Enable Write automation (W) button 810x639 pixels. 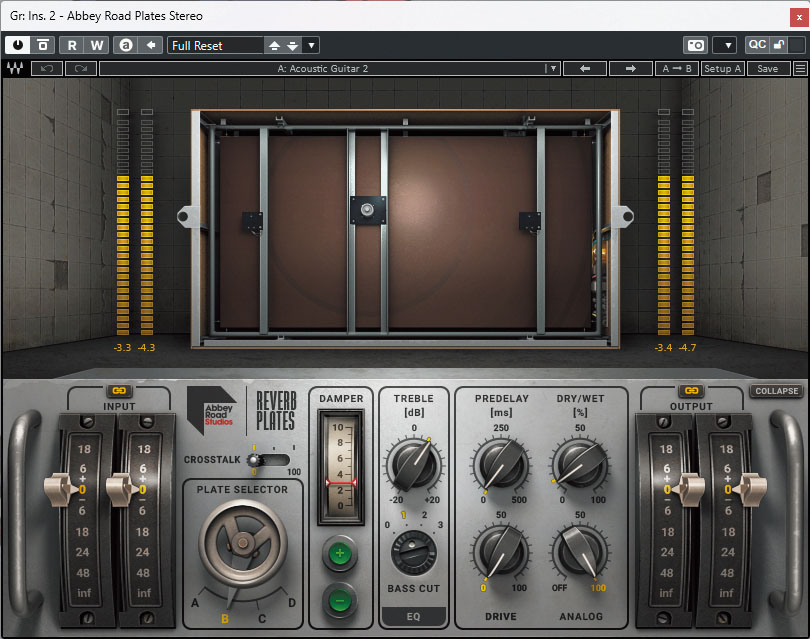pos(97,45)
